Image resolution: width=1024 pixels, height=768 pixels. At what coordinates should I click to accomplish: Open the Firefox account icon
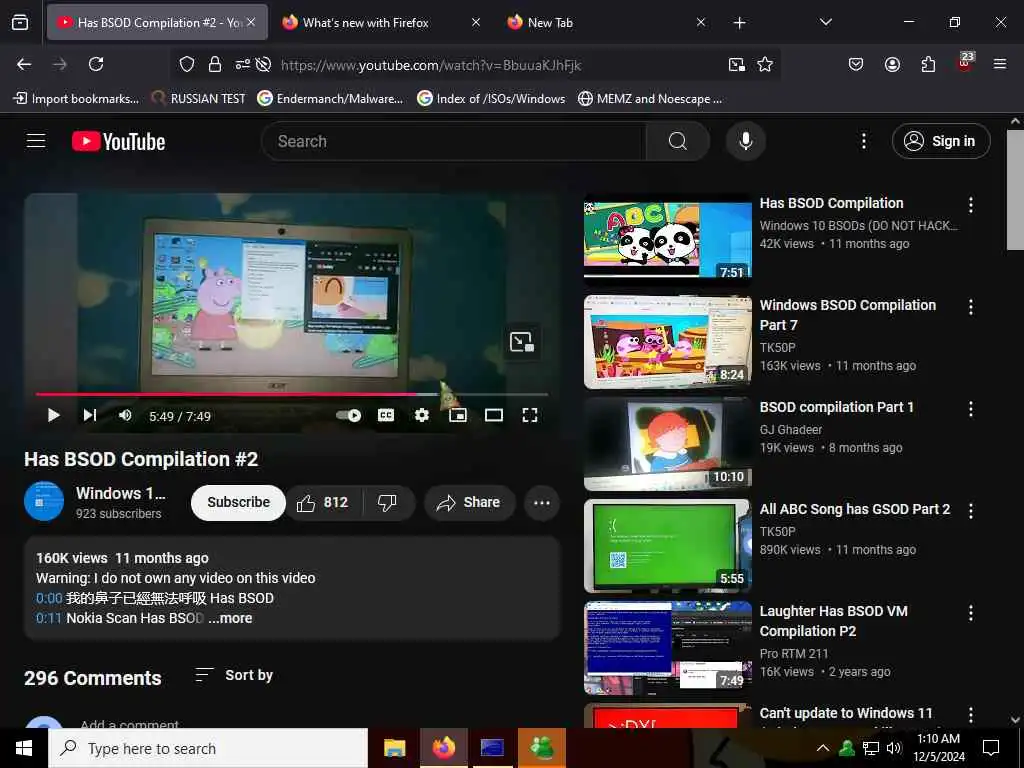[892, 64]
